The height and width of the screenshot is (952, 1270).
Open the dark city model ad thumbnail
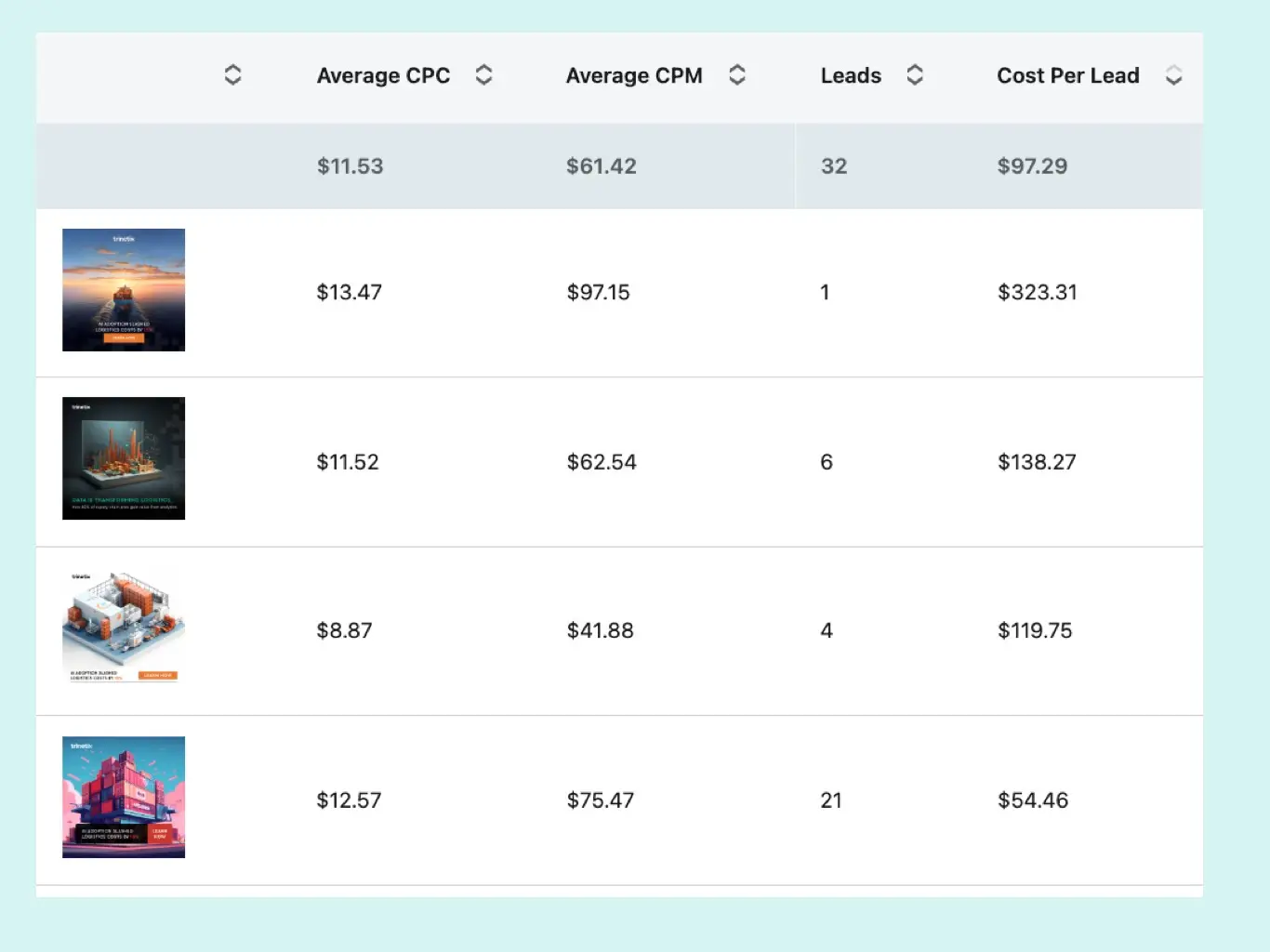click(124, 458)
